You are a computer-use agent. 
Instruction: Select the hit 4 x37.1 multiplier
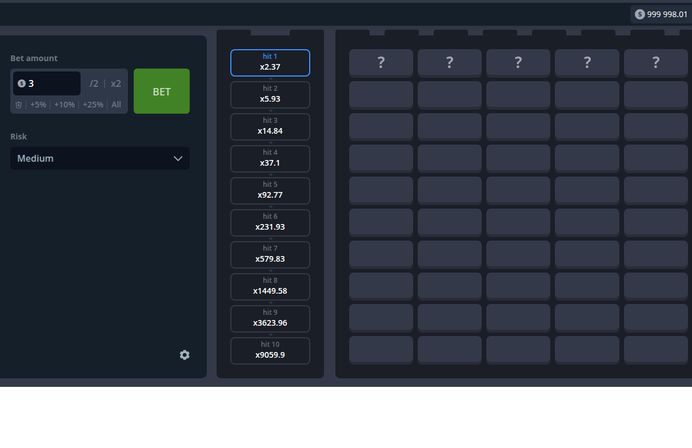(270, 159)
